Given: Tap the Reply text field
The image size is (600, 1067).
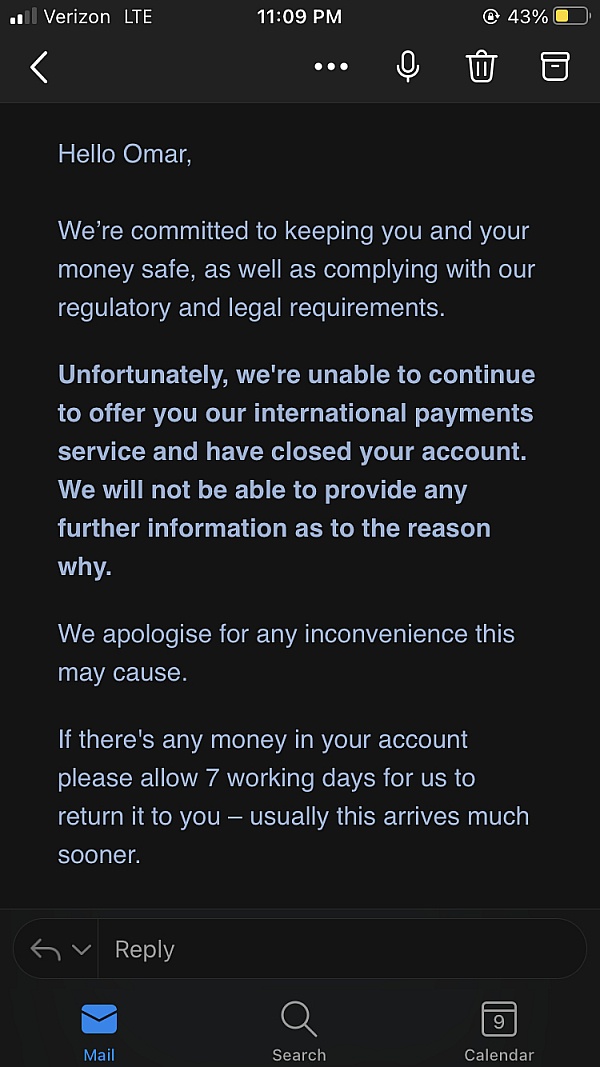Looking at the screenshot, I should pyautogui.click(x=341, y=949).
